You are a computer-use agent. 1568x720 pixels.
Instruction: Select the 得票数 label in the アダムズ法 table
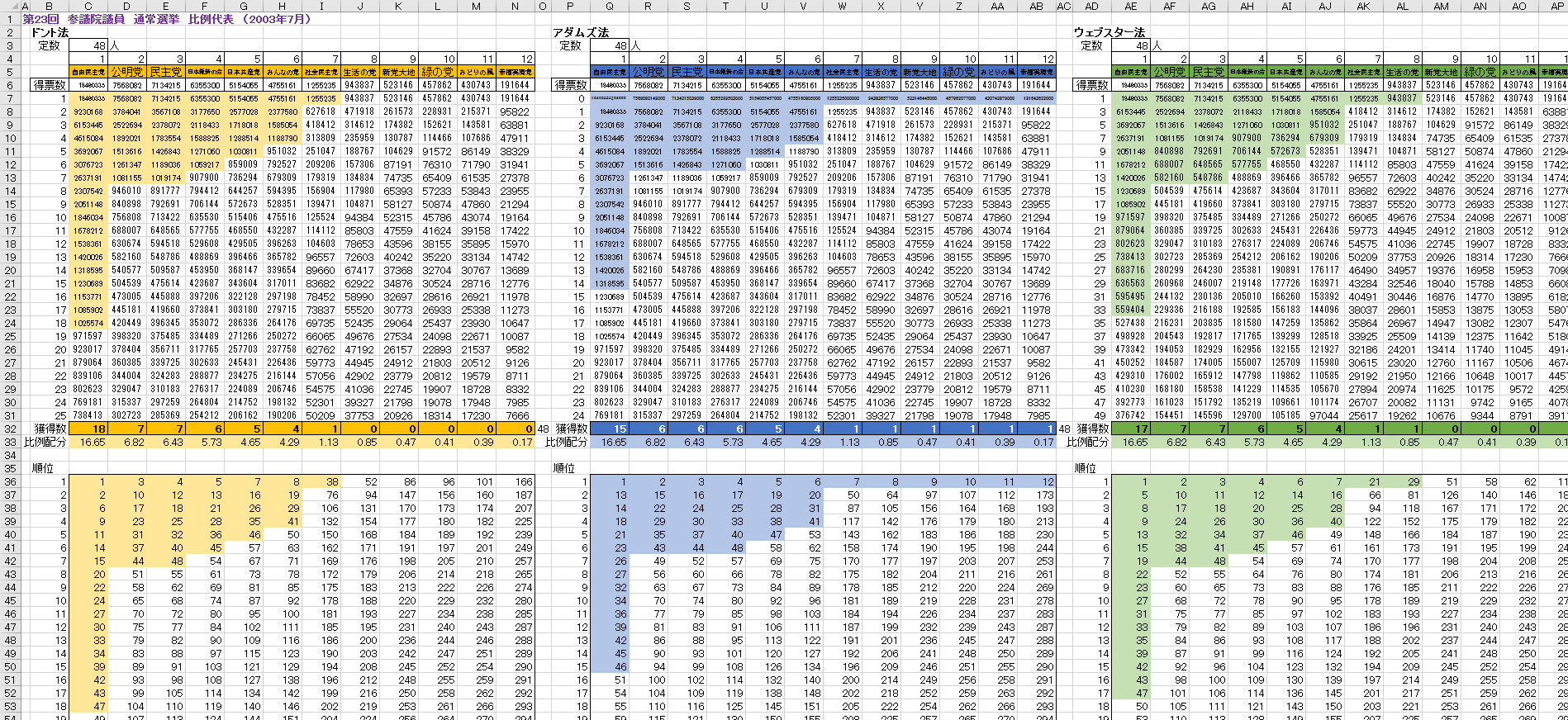(x=571, y=85)
